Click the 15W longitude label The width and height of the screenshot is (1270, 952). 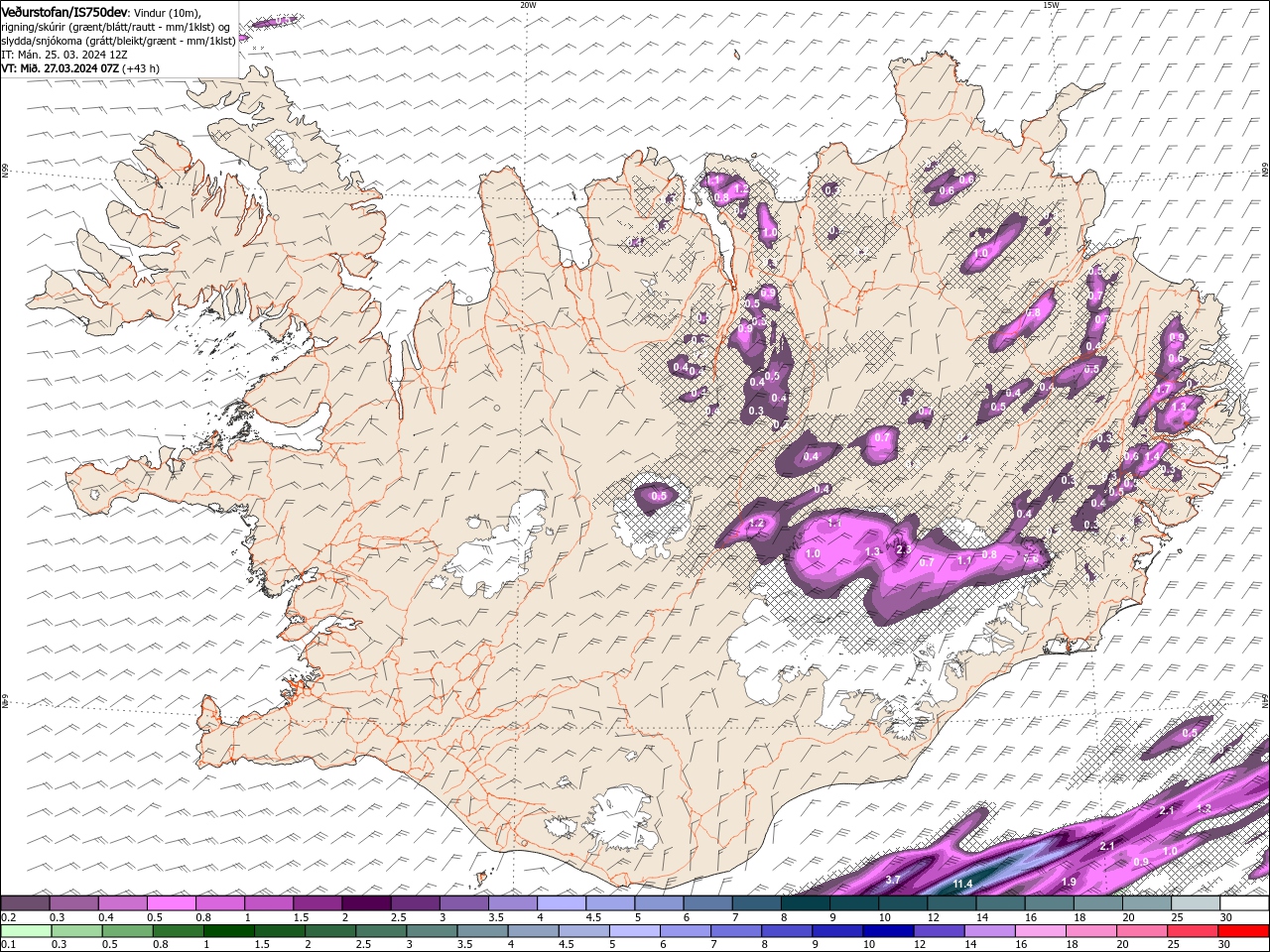coord(1050,5)
